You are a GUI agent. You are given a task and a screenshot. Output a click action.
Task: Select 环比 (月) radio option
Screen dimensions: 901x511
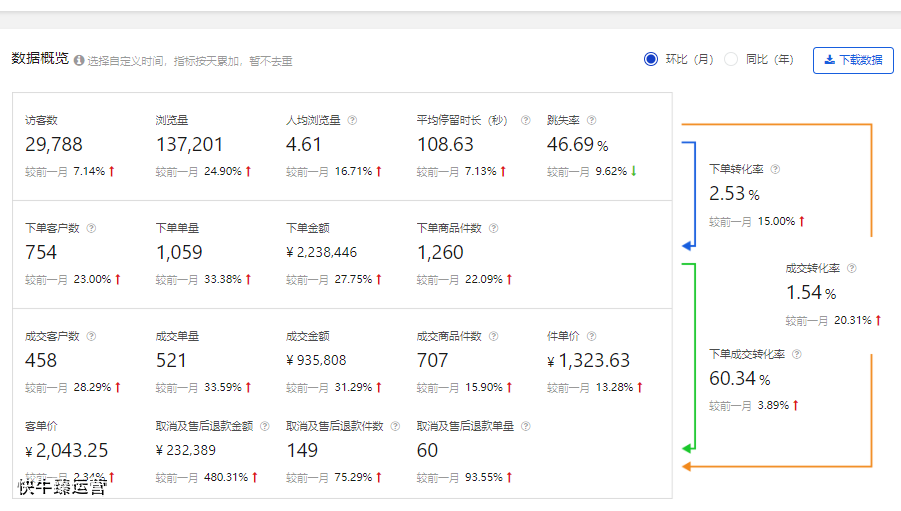tap(651, 59)
